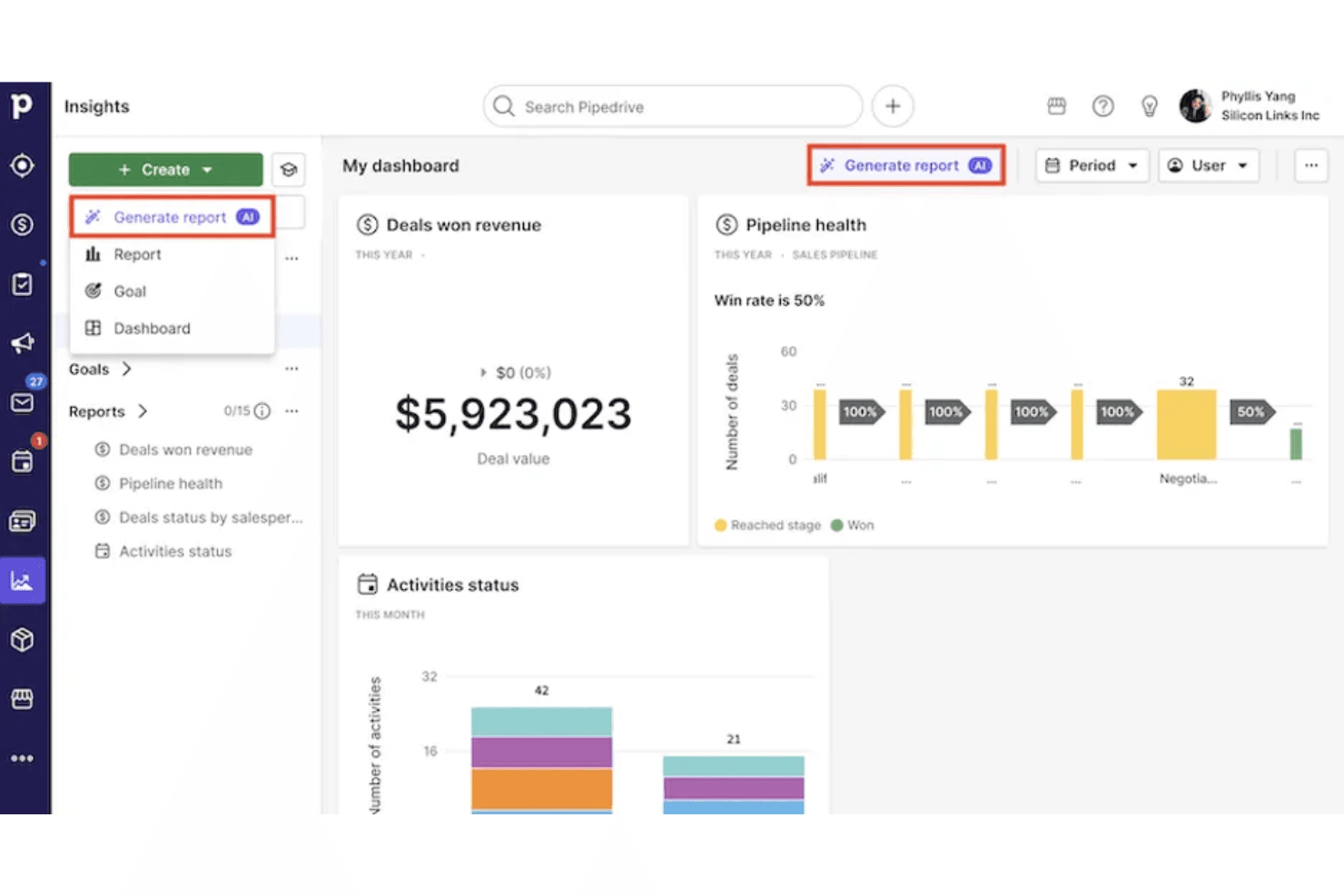The width and height of the screenshot is (1344, 896).
Task: Click the graduation cap icon beside Create
Action: coord(289,170)
